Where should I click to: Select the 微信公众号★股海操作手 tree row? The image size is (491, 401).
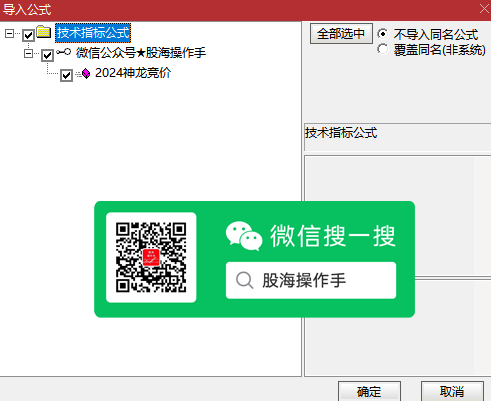tap(141, 53)
